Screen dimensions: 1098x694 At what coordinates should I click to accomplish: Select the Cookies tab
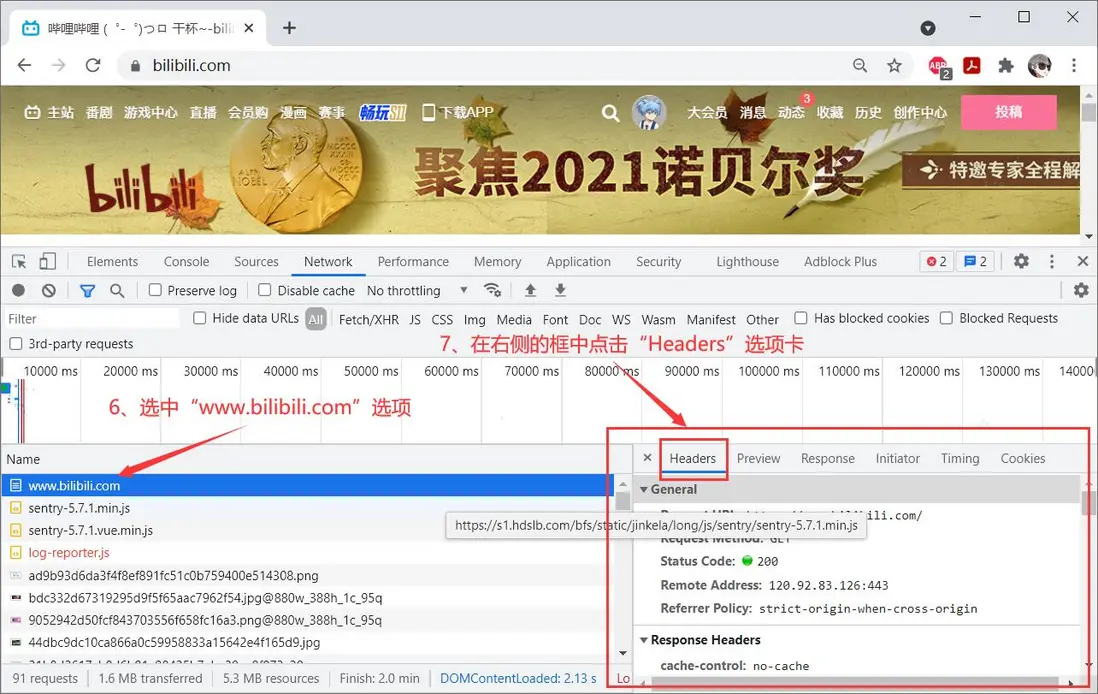pyautogui.click(x=1022, y=459)
